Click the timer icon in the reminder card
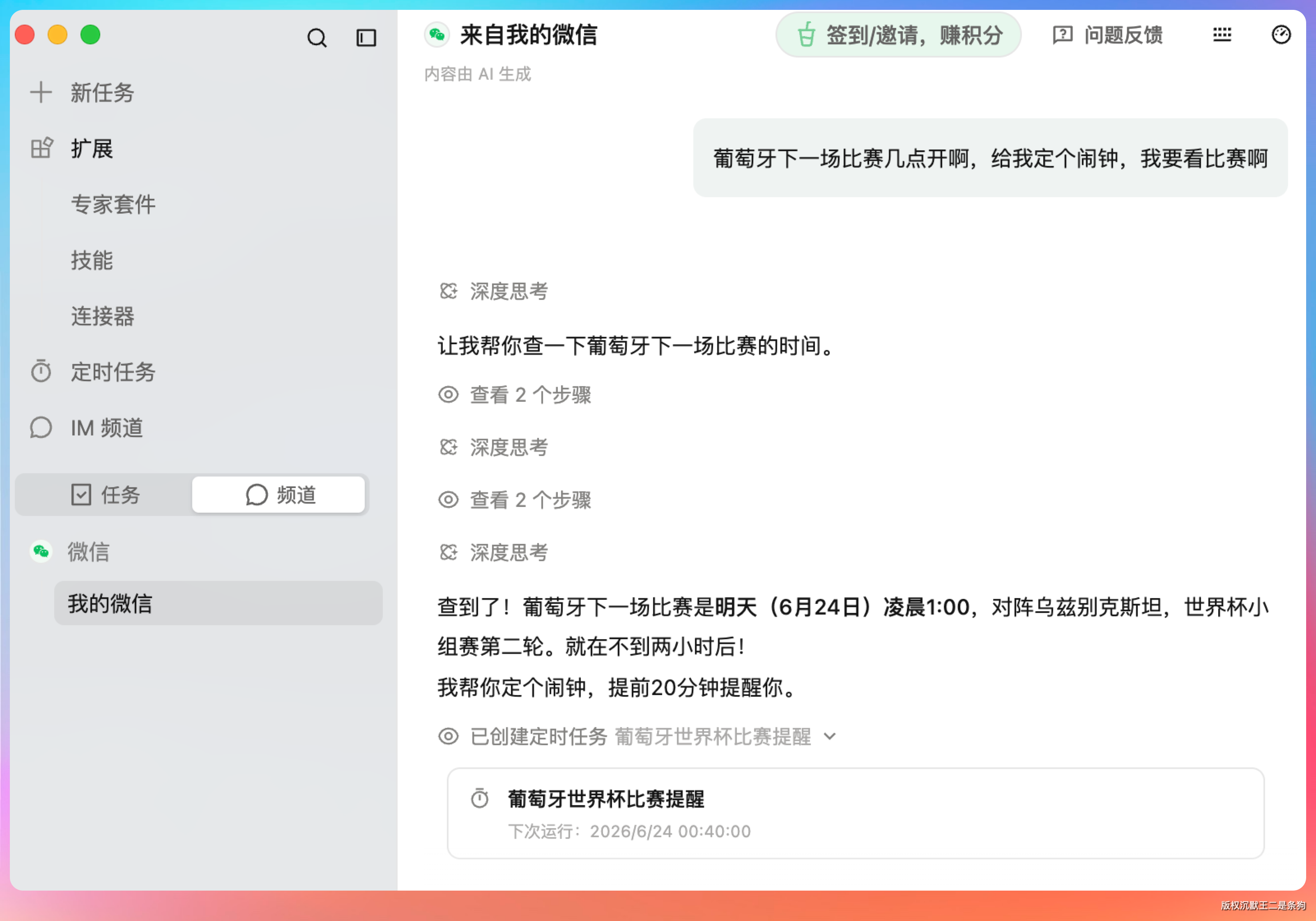This screenshot has width=1316, height=921. [x=480, y=798]
